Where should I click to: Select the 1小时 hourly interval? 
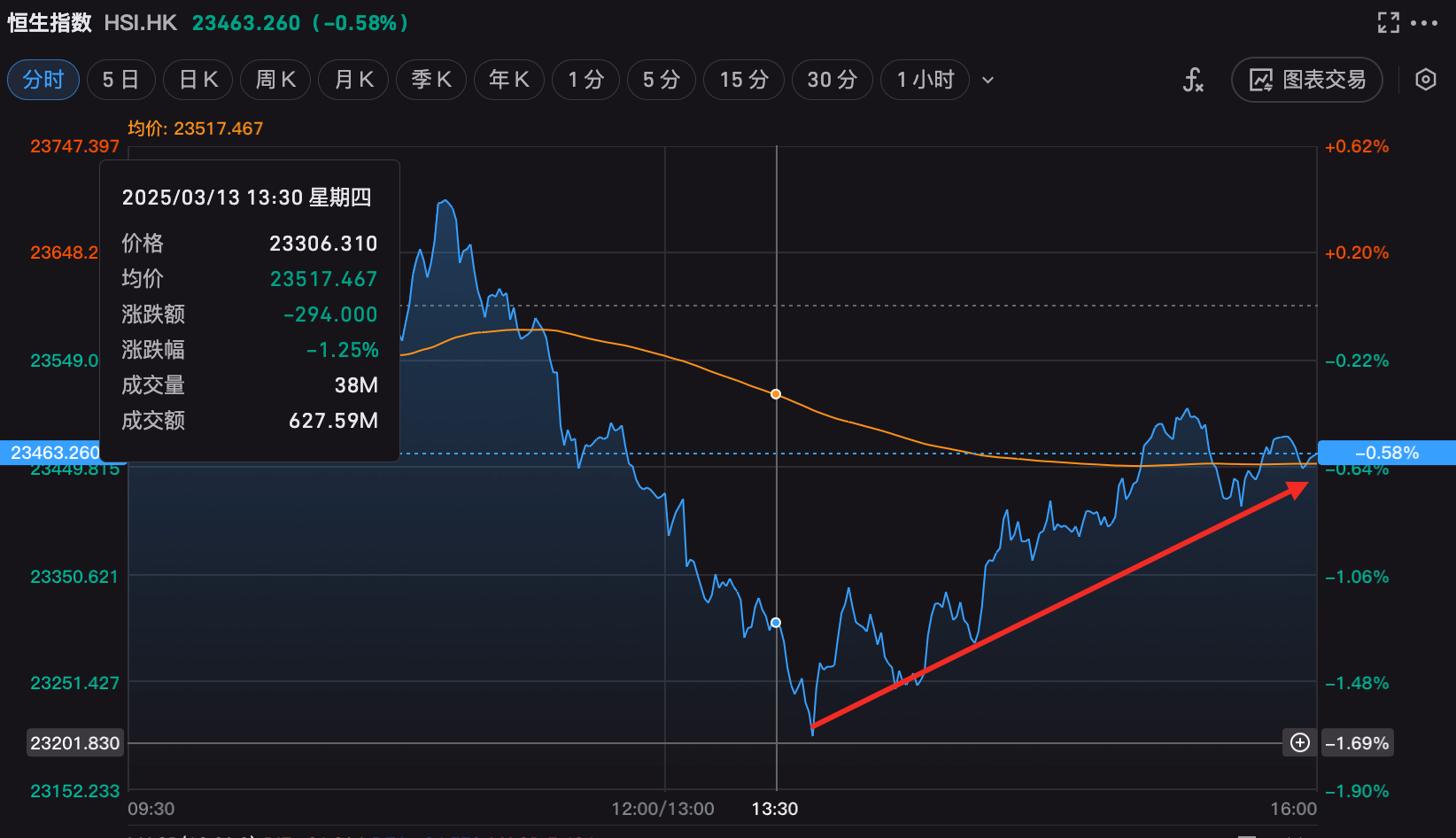(x=925, y=81)
